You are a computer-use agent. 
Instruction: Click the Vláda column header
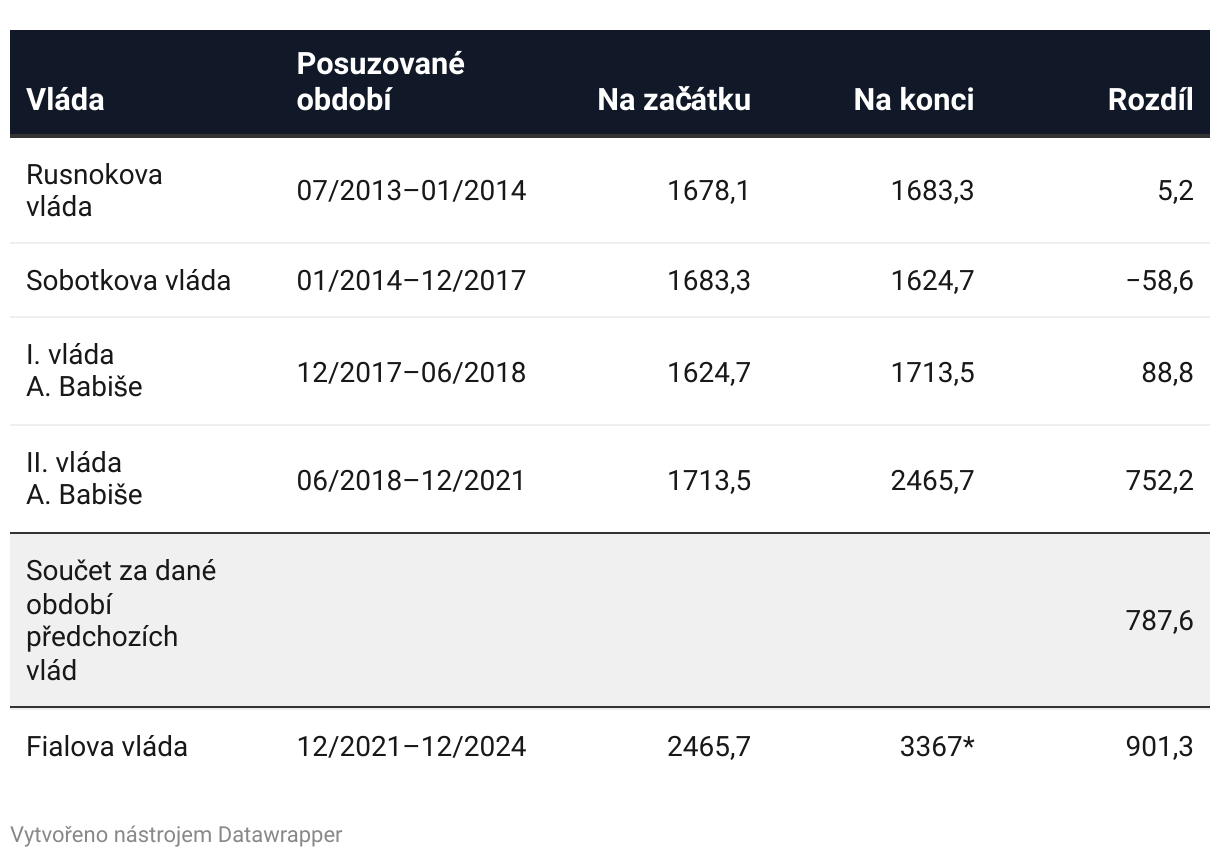[65, 99]
